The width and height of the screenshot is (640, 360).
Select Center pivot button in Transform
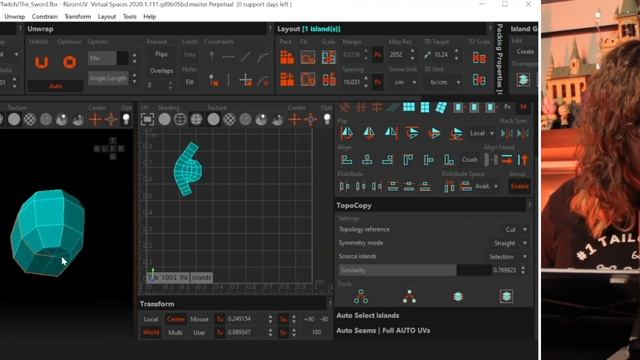coord(176,319)
